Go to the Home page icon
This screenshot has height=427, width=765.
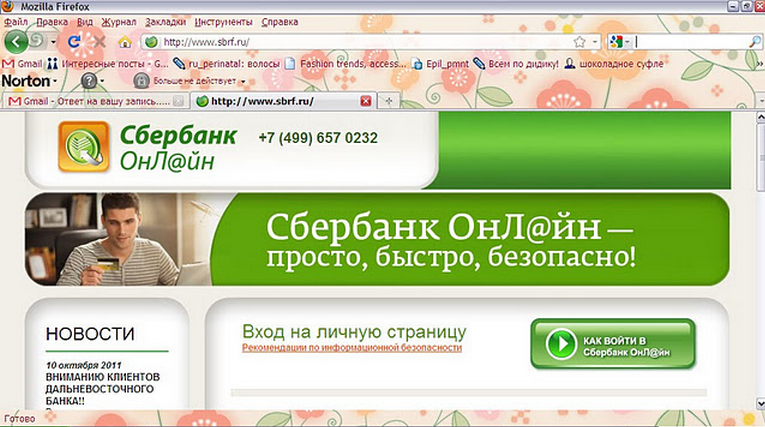[125, 42]
